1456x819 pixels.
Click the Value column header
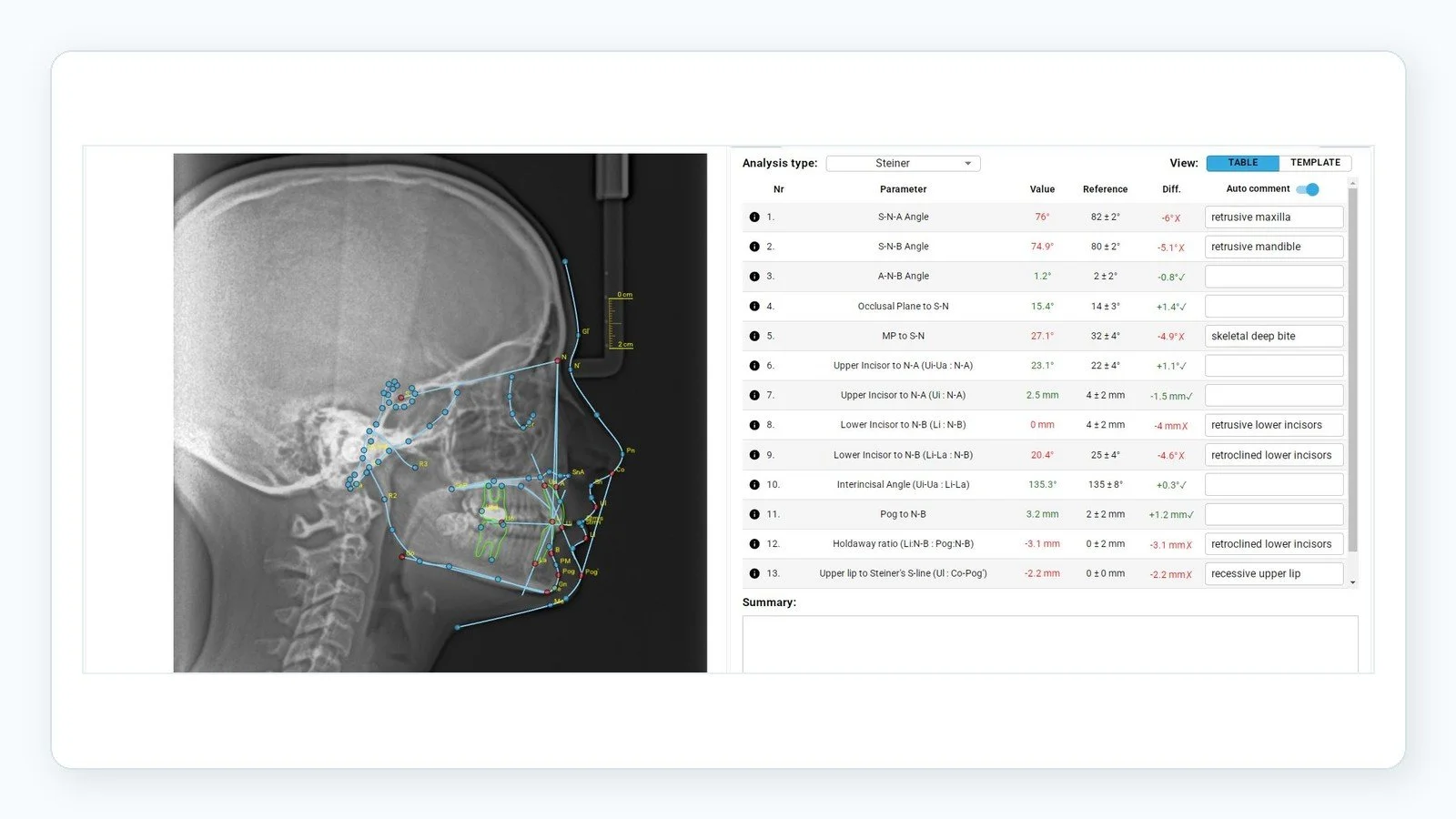(1042, 189)
